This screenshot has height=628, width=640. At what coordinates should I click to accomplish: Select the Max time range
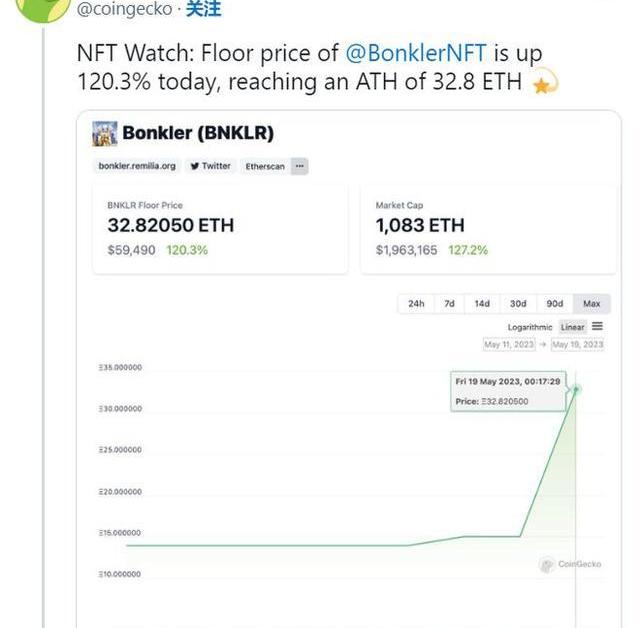[x=591, y=303]
